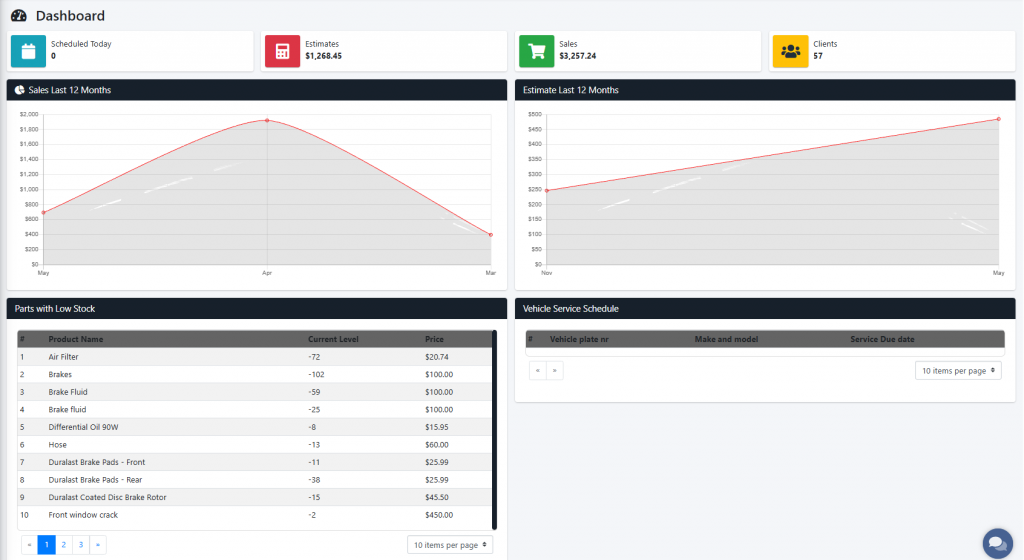1024x560 pixels.
Task: Open items per page dropdown in Parts table
Action: click(451, 545)
